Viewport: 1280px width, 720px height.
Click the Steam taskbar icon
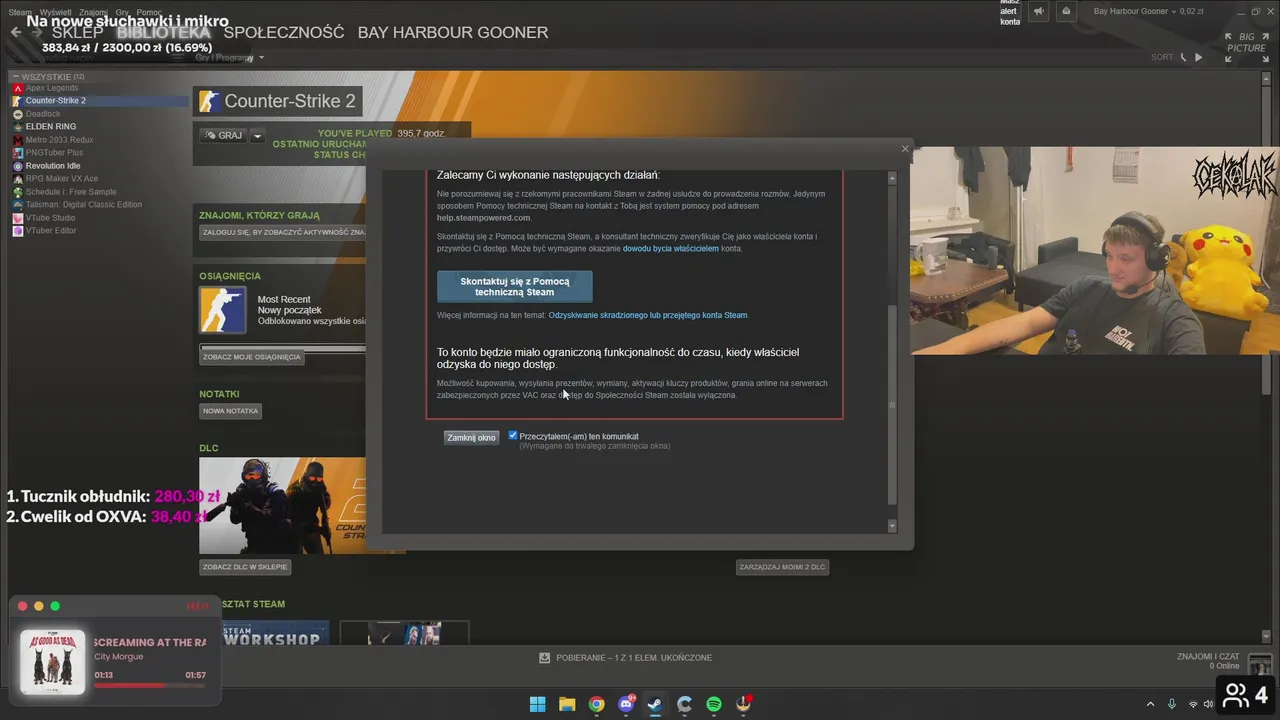[x=655, y=704]
